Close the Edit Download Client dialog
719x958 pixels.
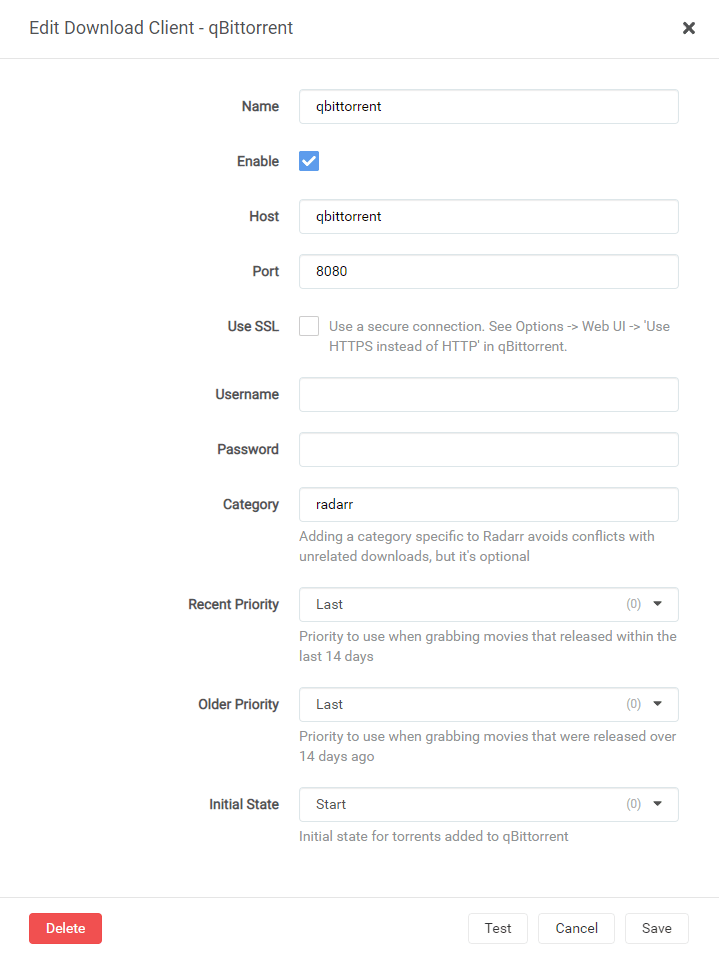coord(689,28)
